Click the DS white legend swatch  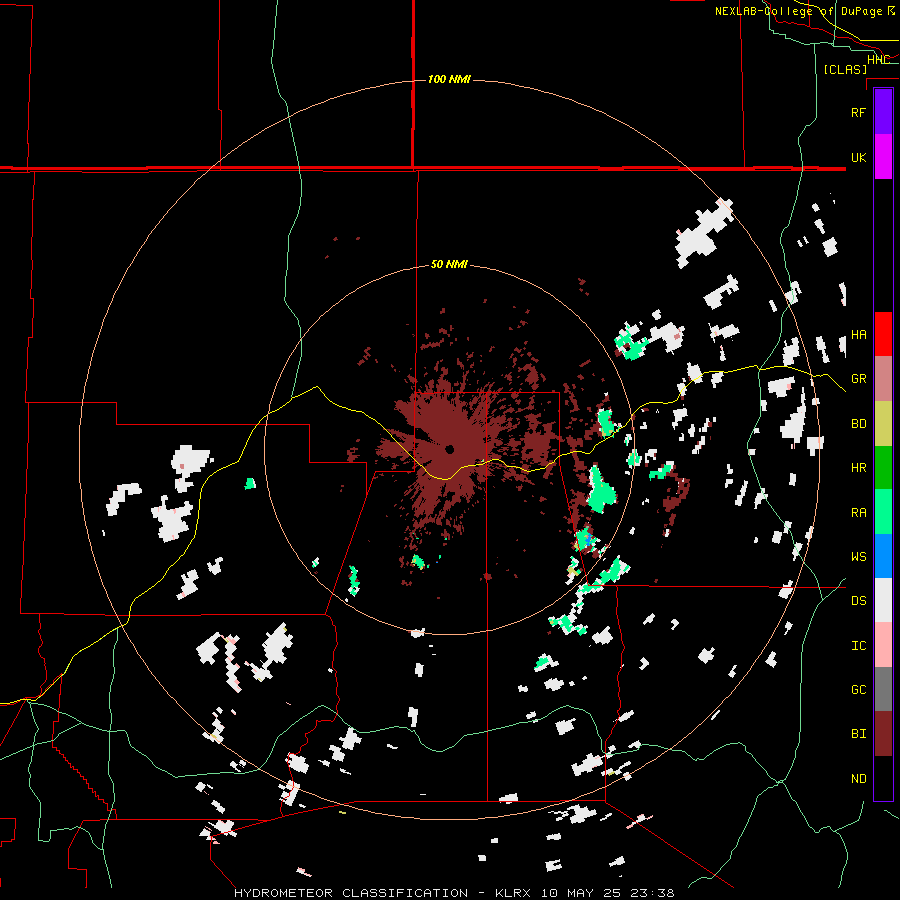(x=883, y=600)
